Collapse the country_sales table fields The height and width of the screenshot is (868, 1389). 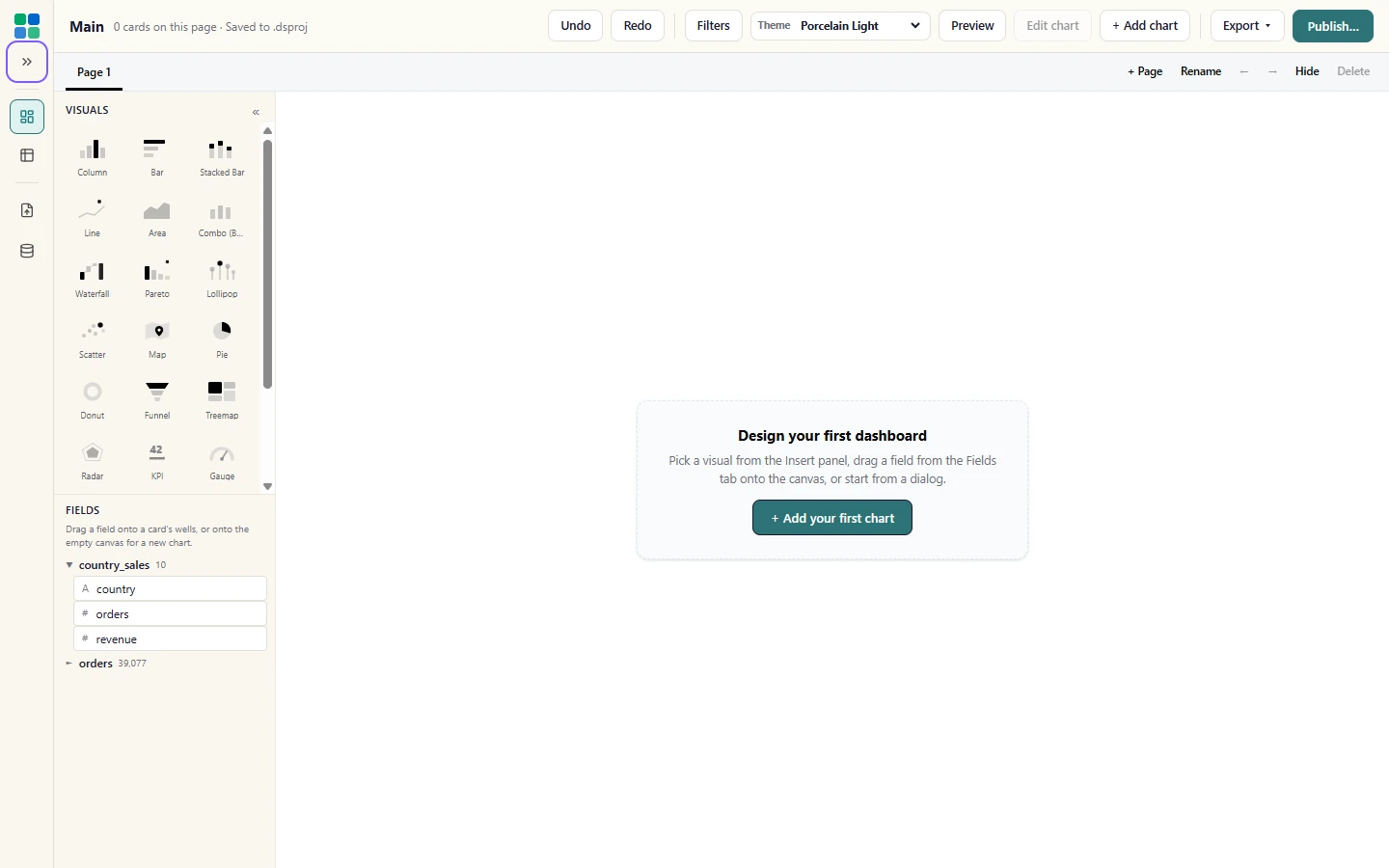[69, 565]
